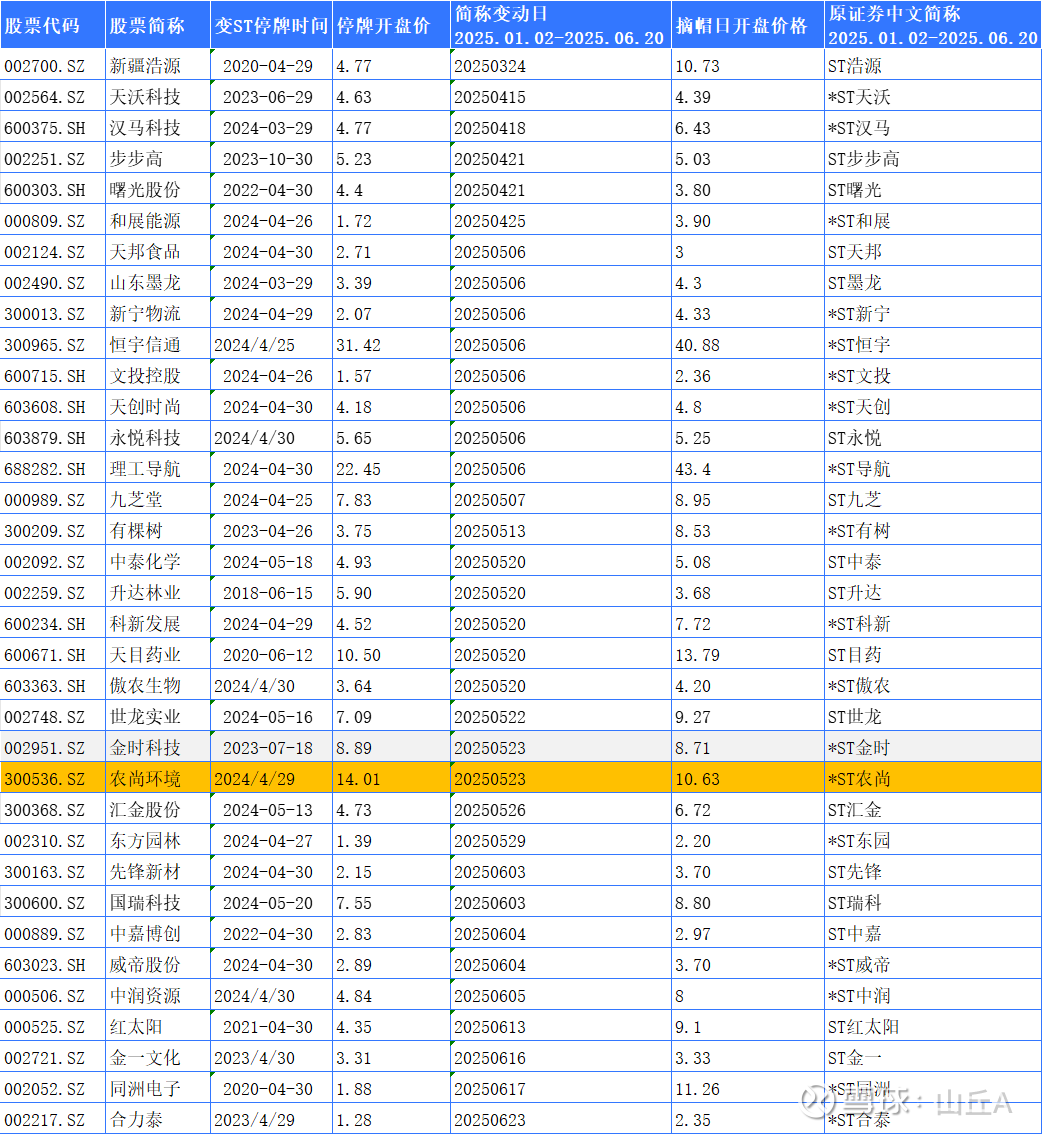Click the 科新发展 cell
The width and height of the screenshot is (1042, 1134).
(x=158, y=624)
